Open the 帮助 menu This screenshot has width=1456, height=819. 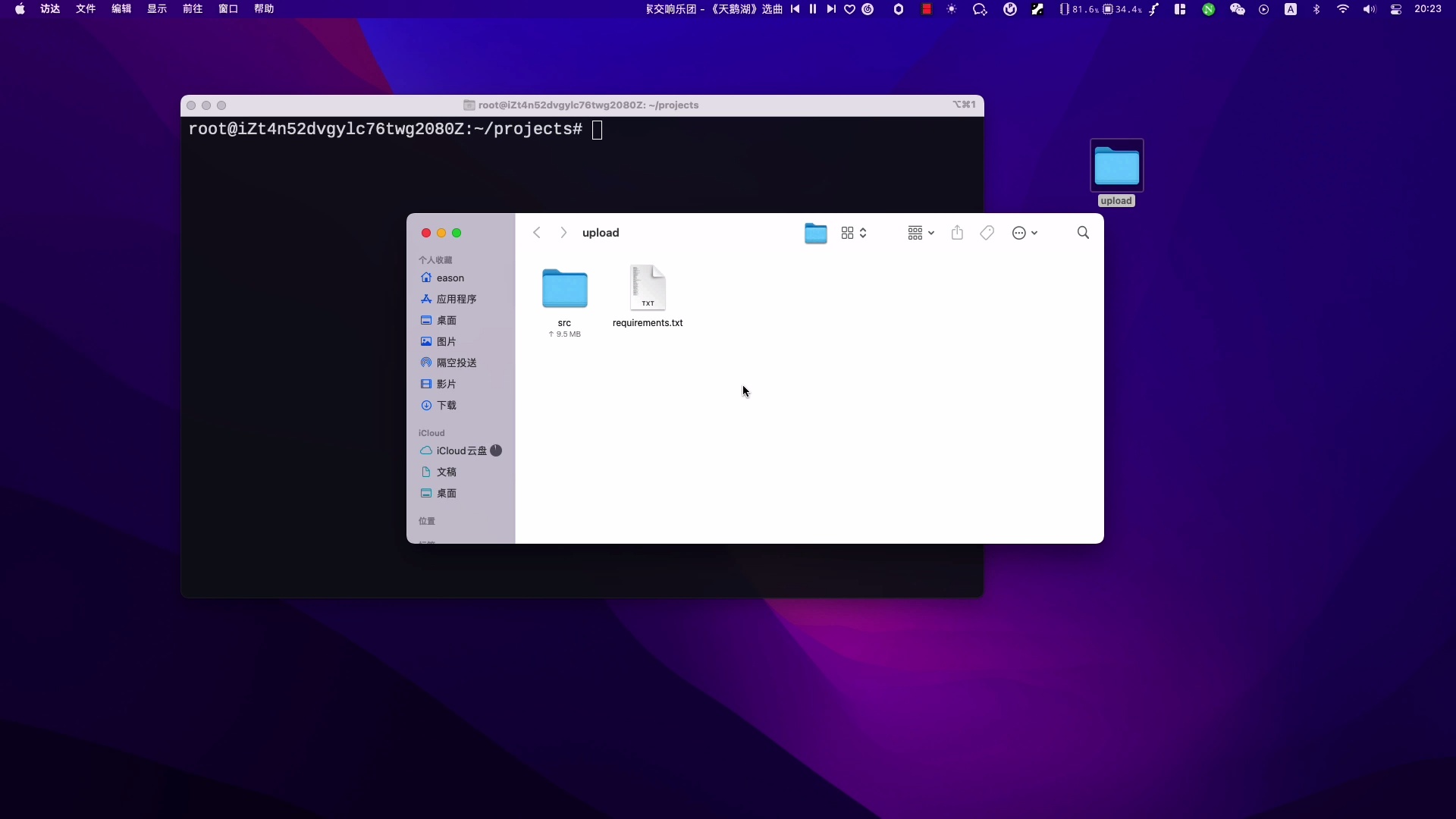point(264,9)
